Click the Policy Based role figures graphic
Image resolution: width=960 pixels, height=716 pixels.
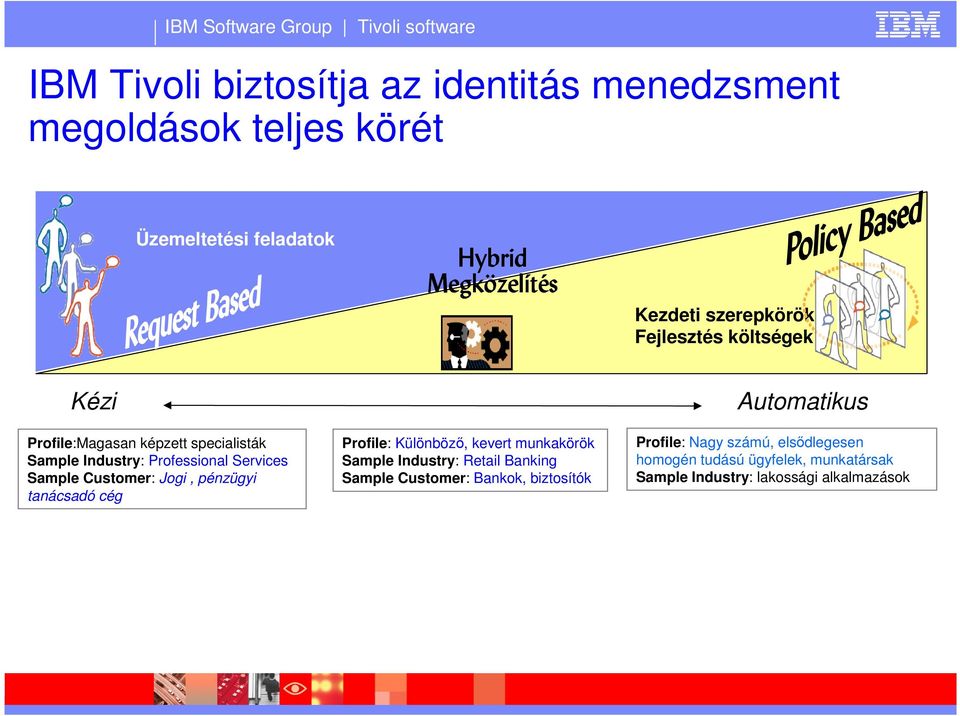[860, 308]
